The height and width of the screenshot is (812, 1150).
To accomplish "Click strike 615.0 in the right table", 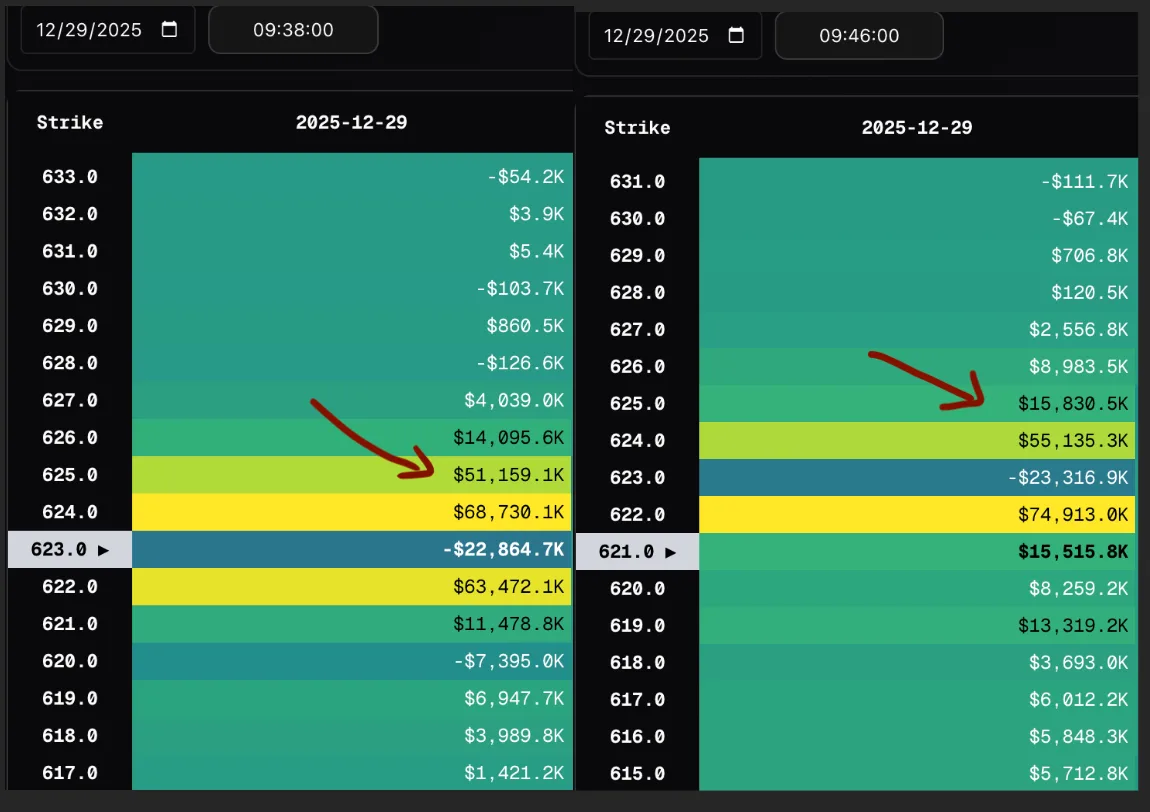I will click(637, 774).
